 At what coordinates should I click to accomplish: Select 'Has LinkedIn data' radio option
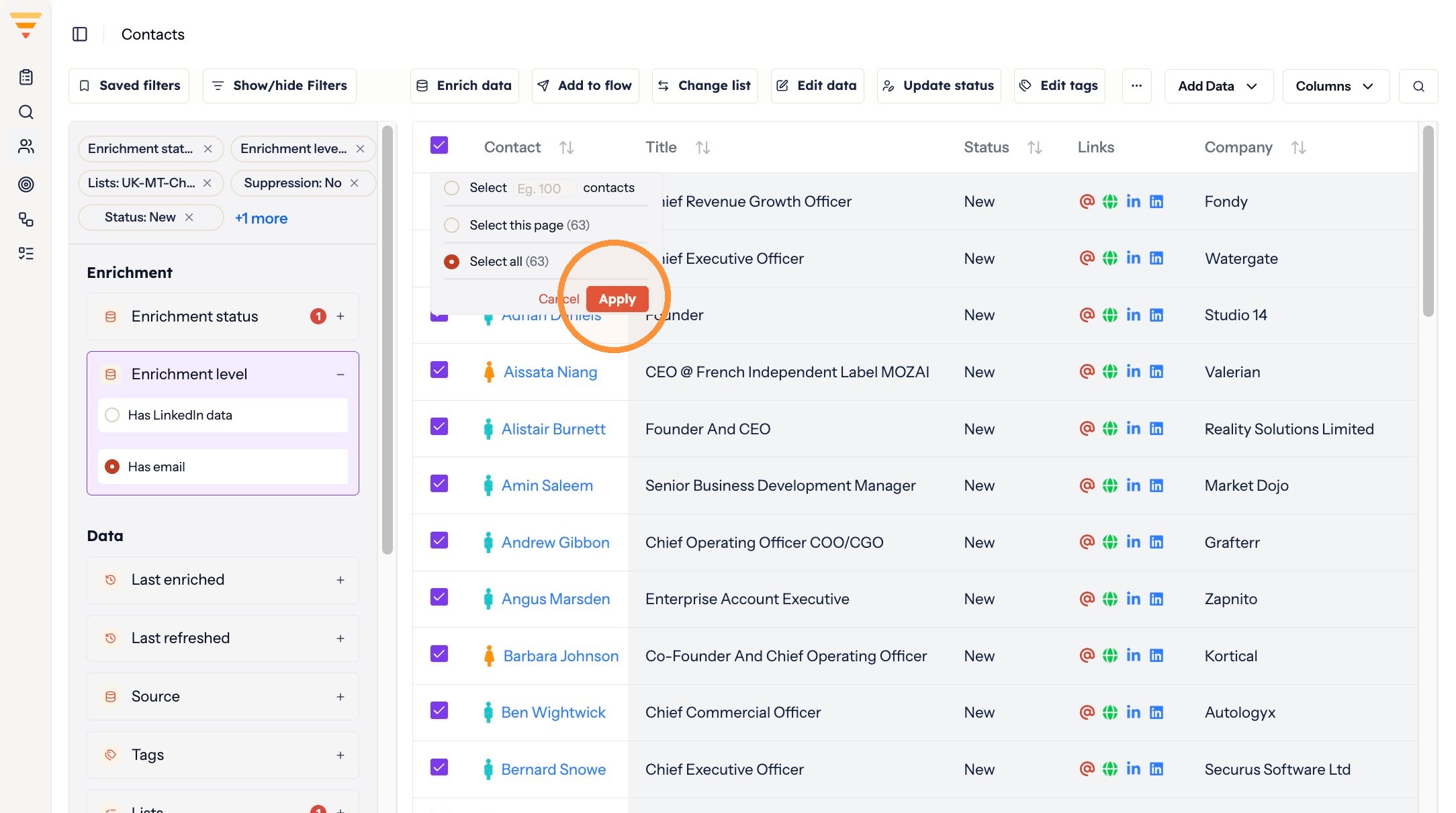point(113,415)
